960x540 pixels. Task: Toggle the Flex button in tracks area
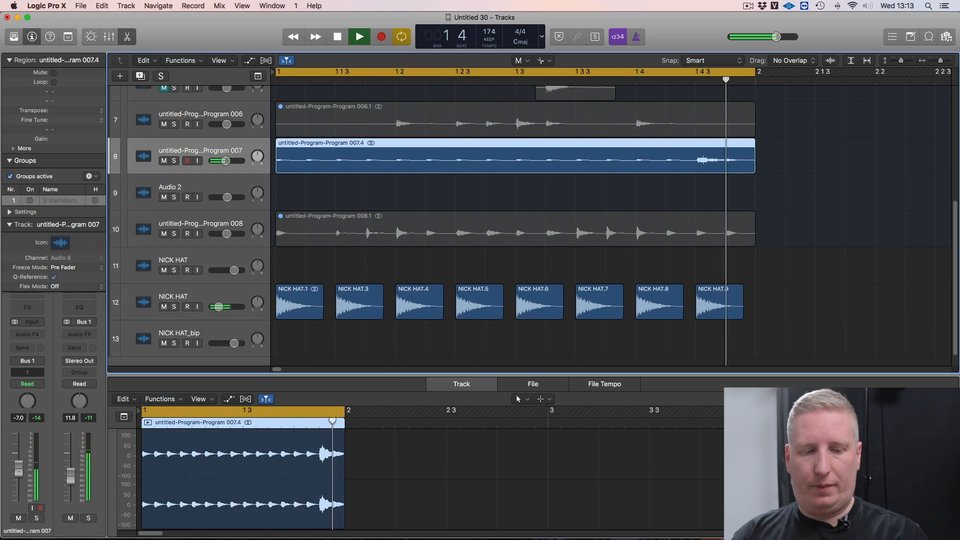click(266, 61)
